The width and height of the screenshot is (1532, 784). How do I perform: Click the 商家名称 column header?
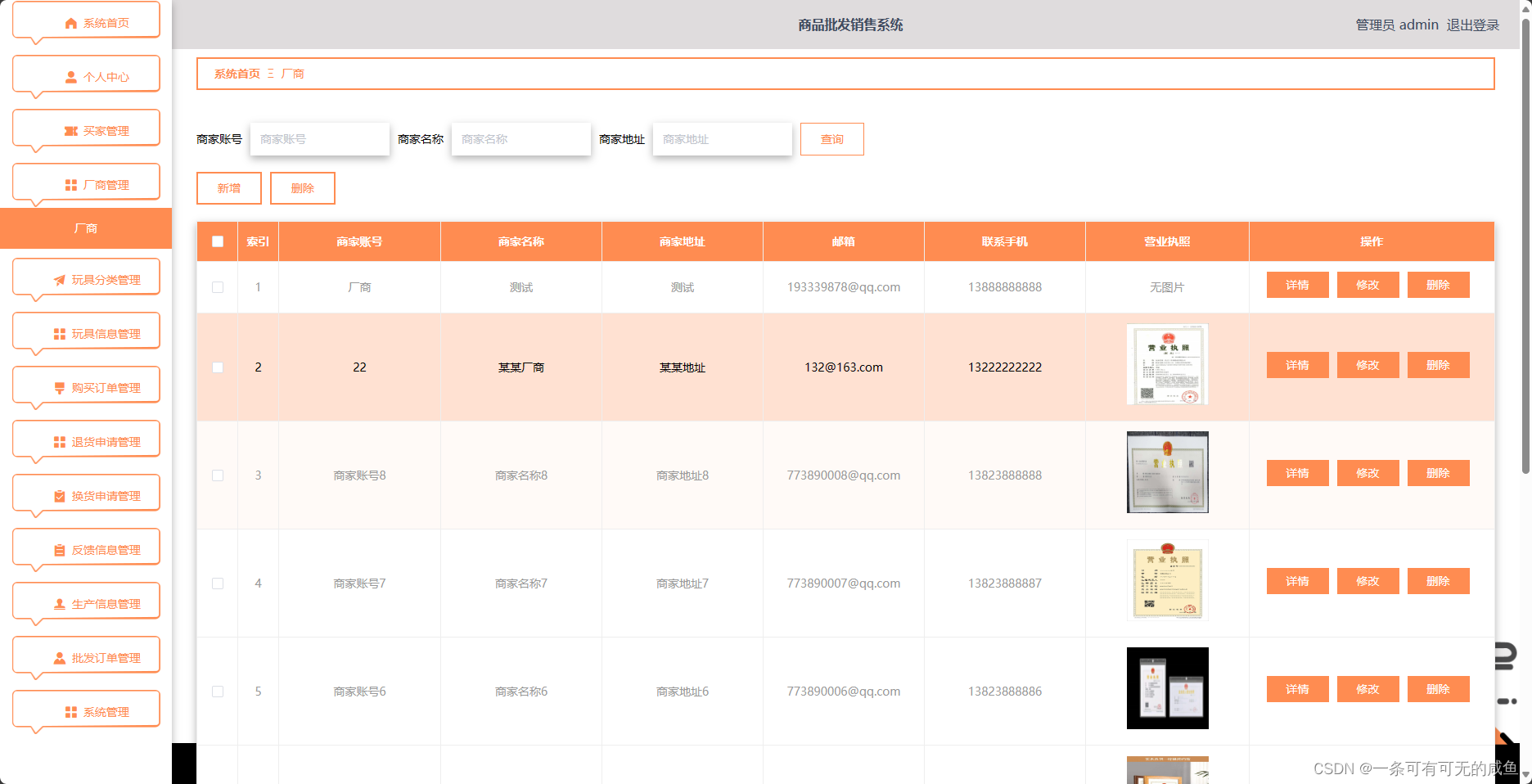coord(521,241)
